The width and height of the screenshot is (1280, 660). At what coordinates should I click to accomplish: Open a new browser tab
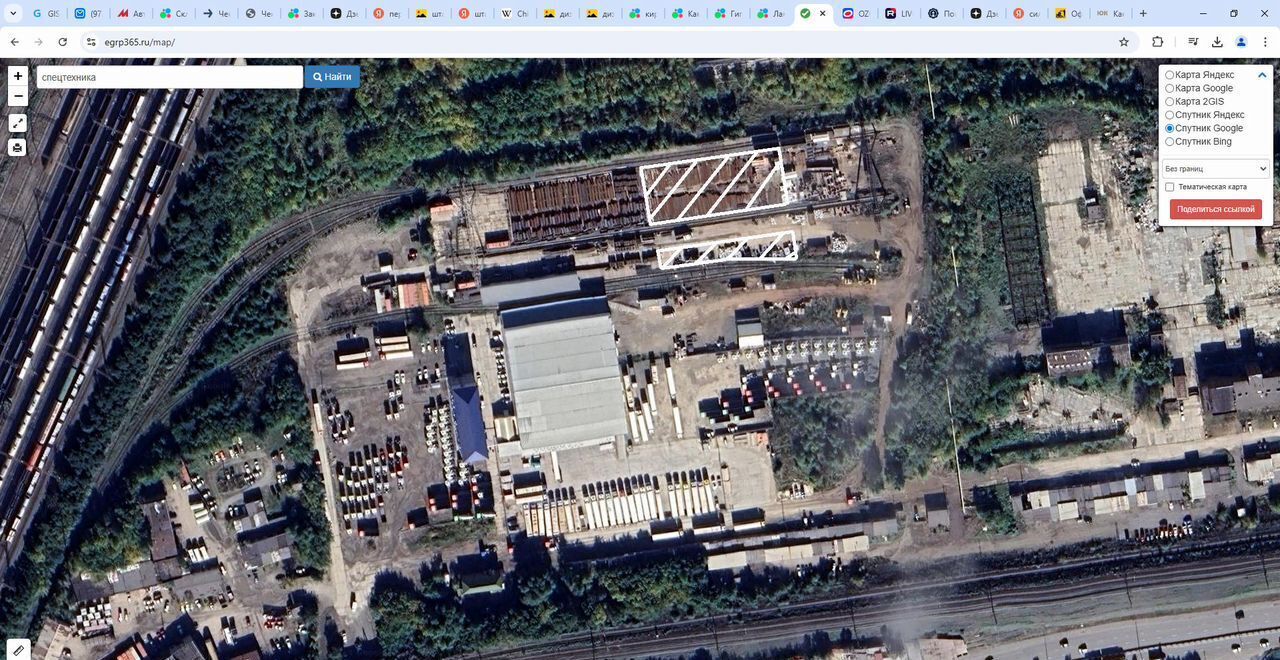[1143, 14]
